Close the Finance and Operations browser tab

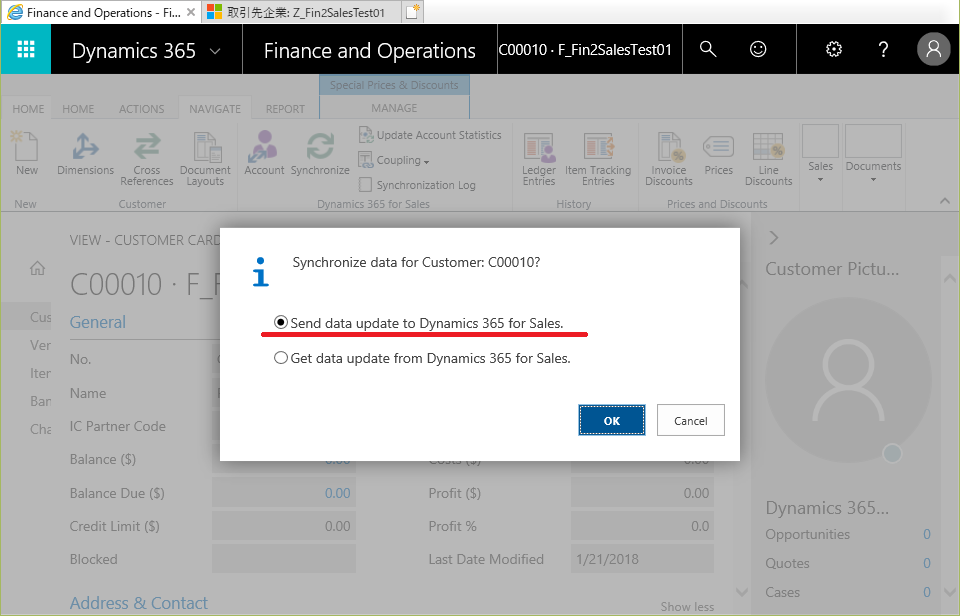pyautogui.click(x=191, y=12)
